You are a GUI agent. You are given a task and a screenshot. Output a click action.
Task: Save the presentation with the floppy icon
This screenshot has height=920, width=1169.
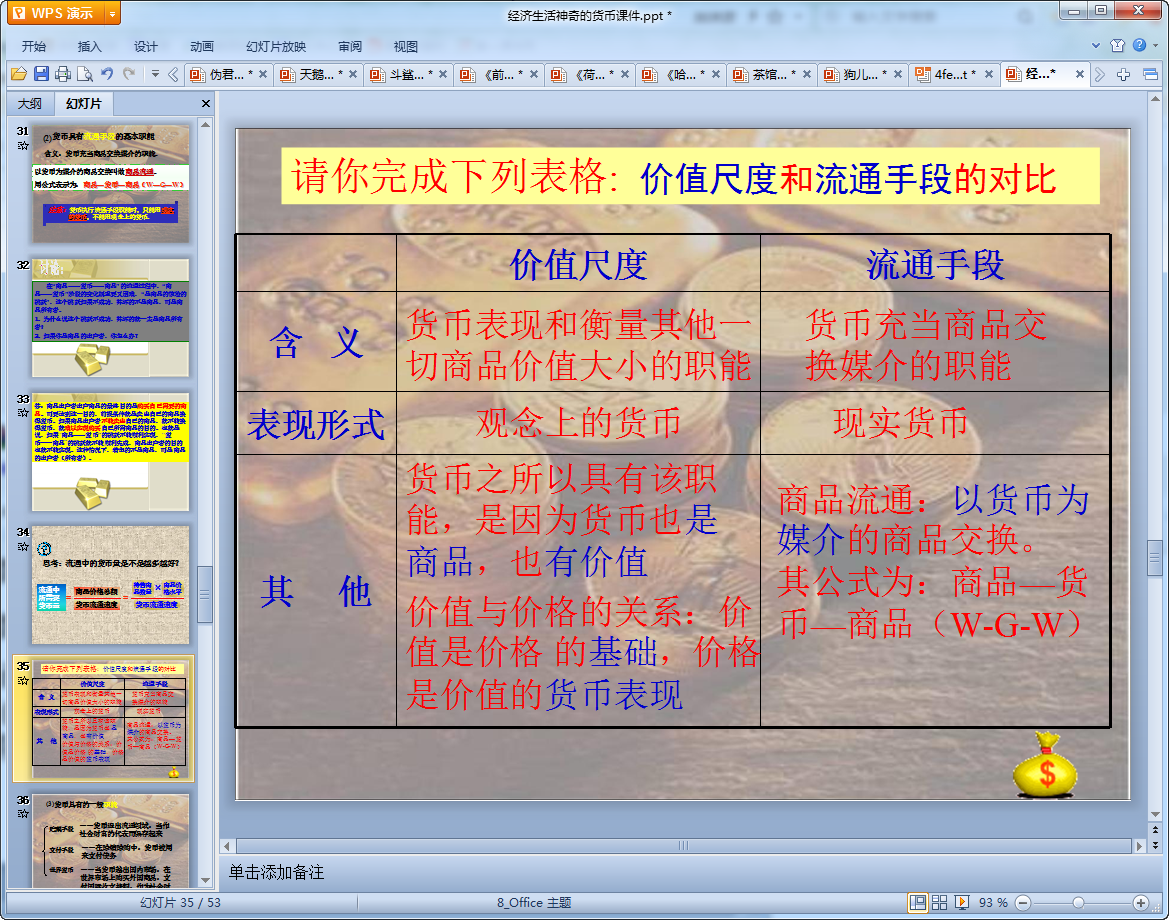coord(42,74)
